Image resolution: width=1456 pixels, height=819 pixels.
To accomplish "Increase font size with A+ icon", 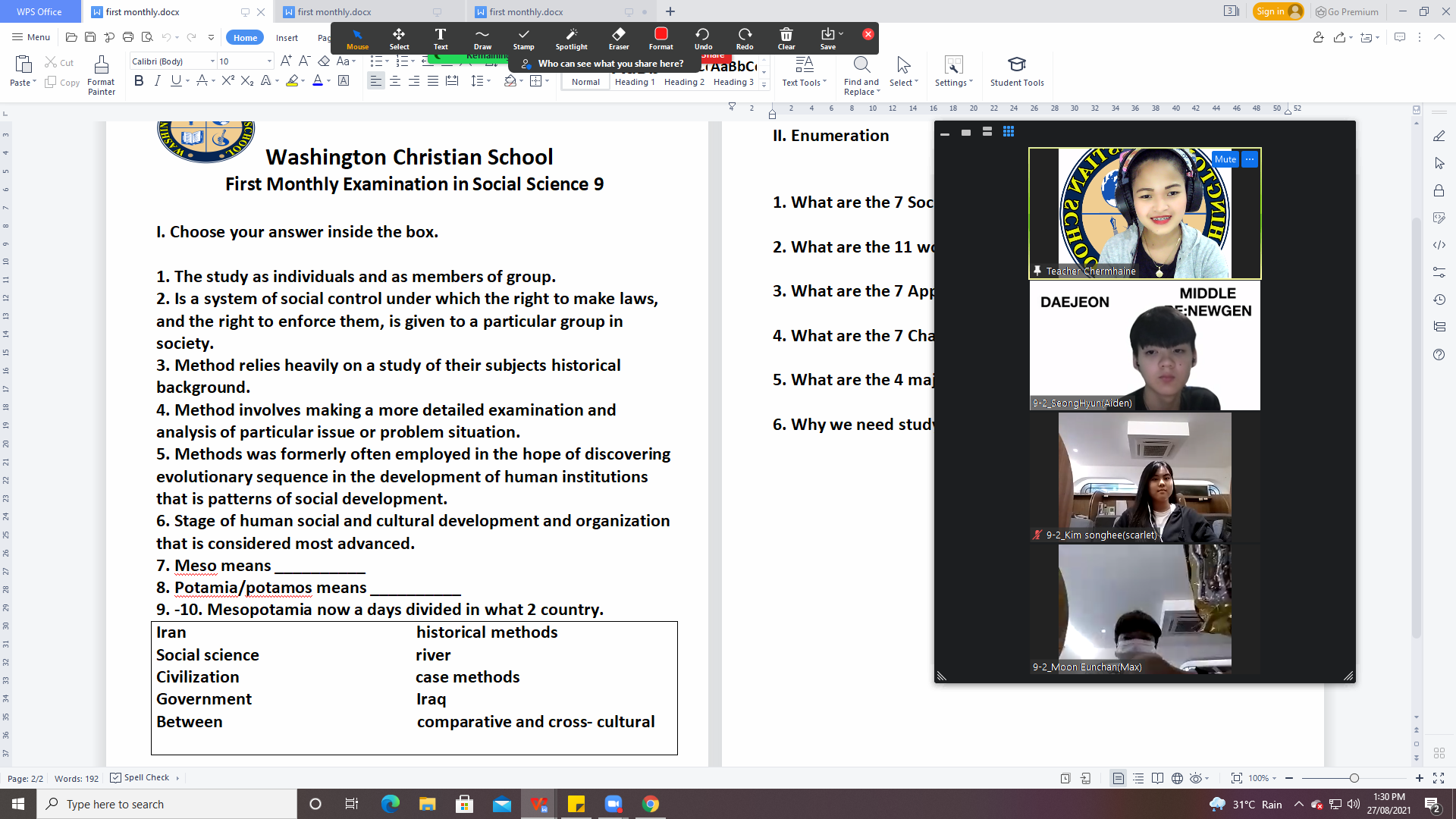I will [286, 61].
